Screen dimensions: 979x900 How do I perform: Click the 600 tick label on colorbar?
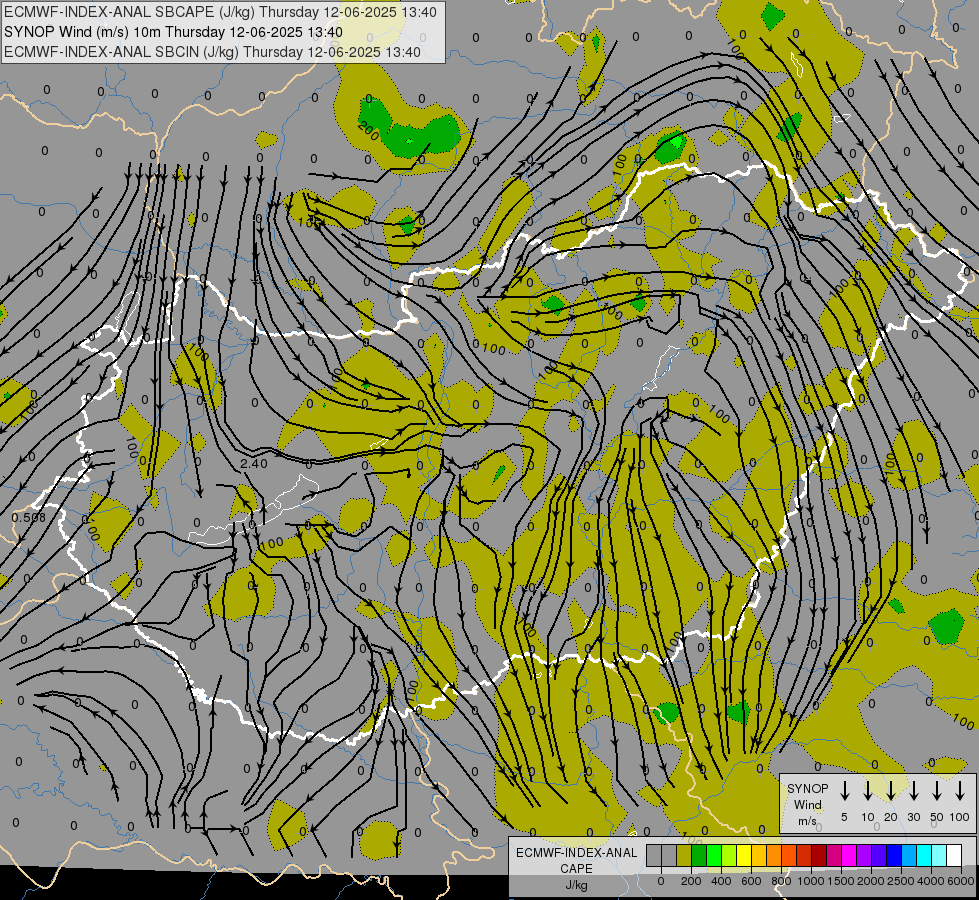click(751, 881)
